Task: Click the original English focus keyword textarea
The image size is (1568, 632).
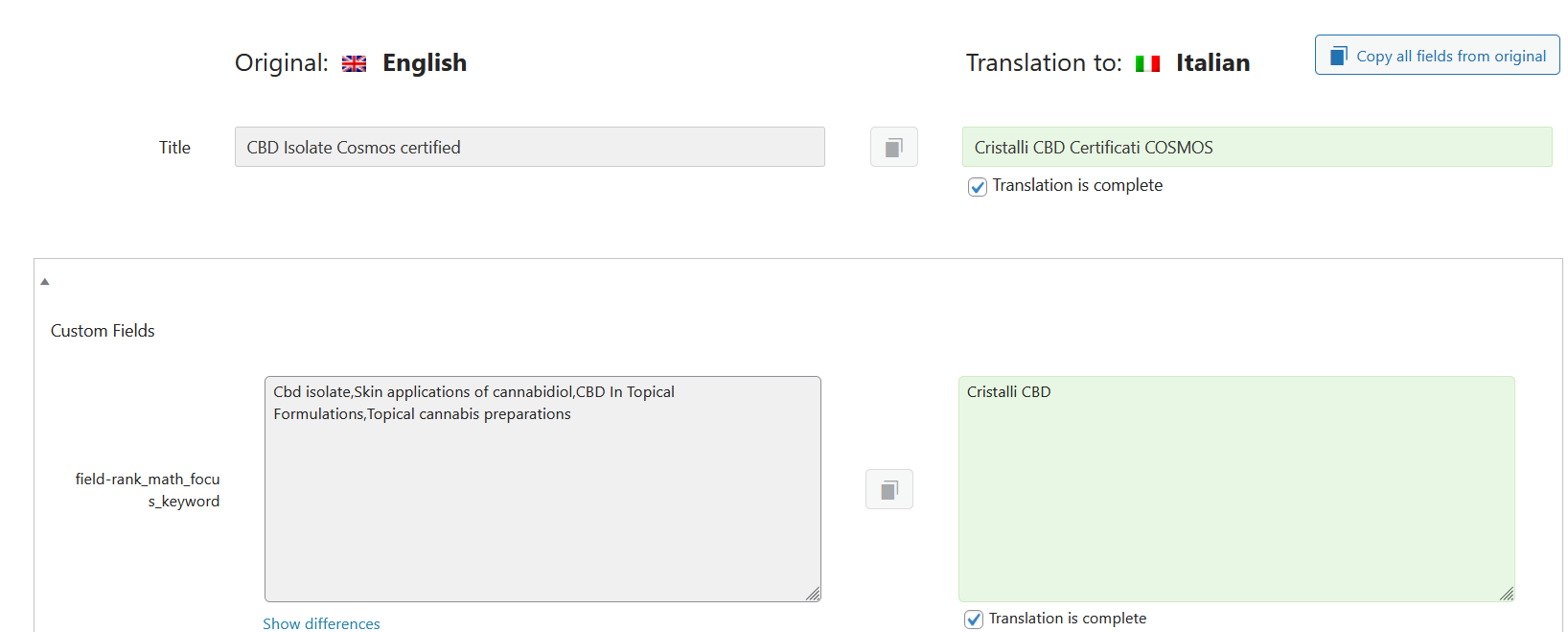Action: click(542, 489)
